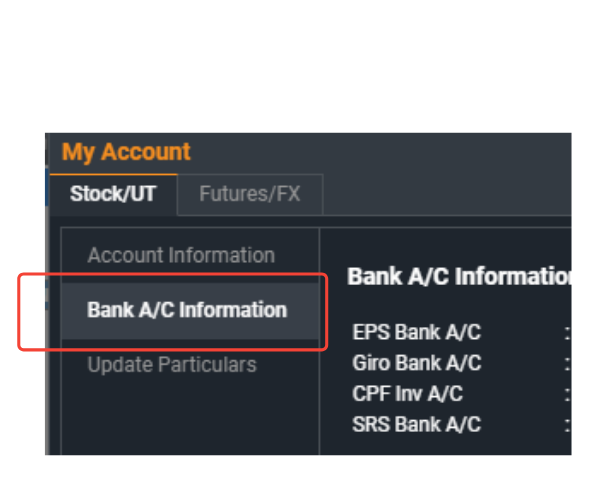Switch to the Stock/UT tab
Viewport: 600px width, 502px height.
pos(113,194)
